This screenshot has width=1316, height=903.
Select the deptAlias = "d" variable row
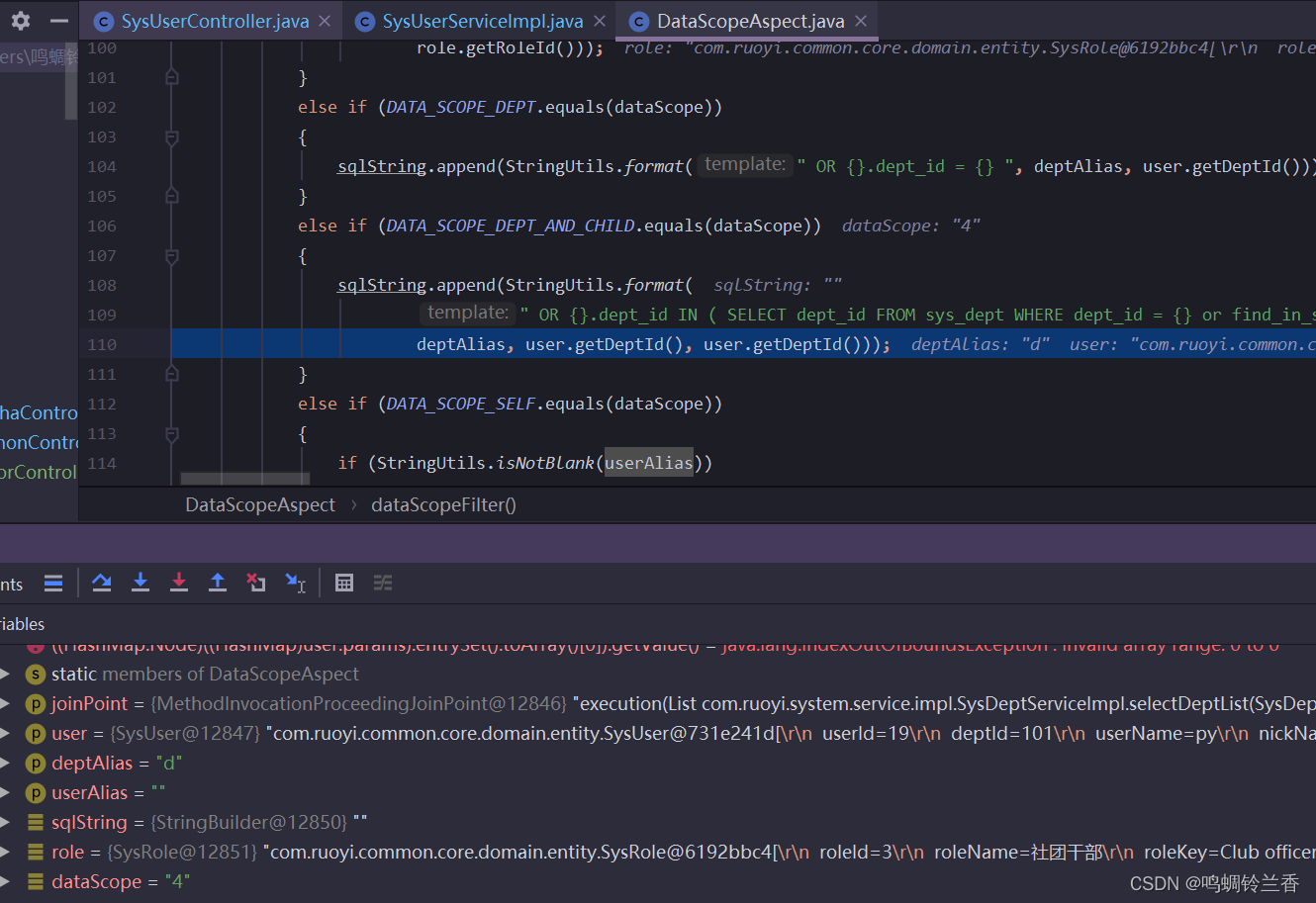point(658,763)
